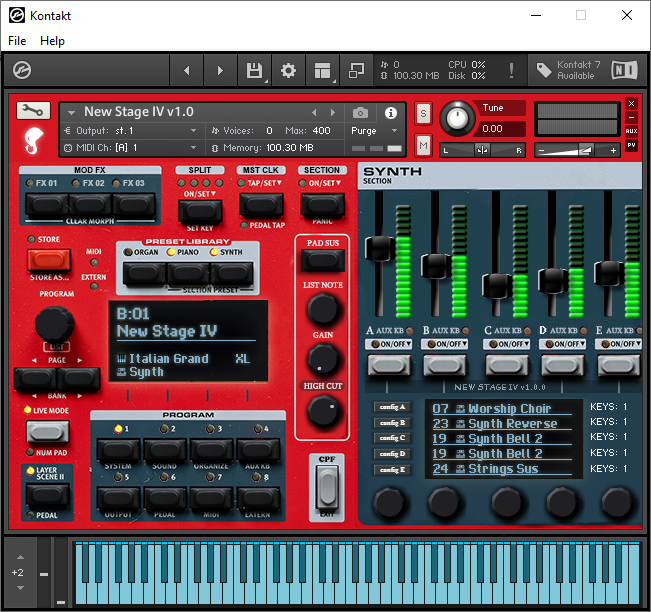651x612 pixels.
Task: Click the NI logo
Action: tap(624, 70)
